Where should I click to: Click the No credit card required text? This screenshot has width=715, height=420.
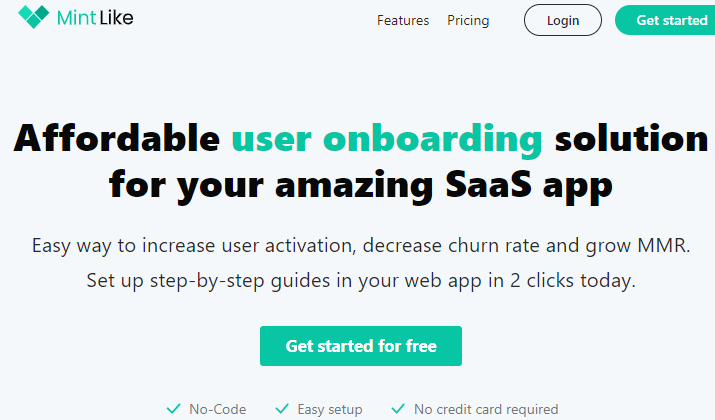click(486, 409)
